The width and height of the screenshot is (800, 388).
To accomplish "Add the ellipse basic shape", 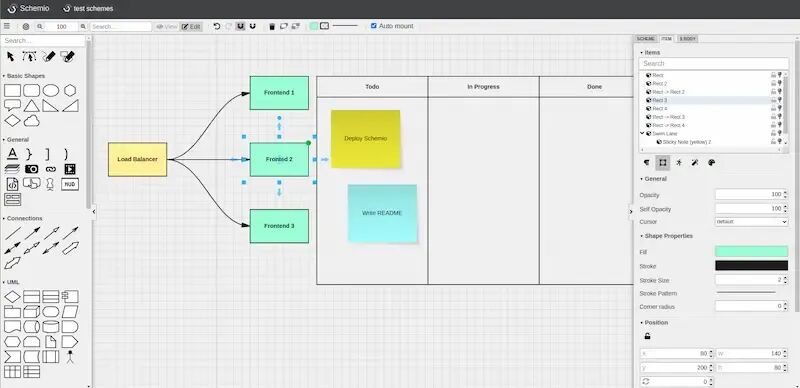I will pyautogui.click(x=51, y=91).
